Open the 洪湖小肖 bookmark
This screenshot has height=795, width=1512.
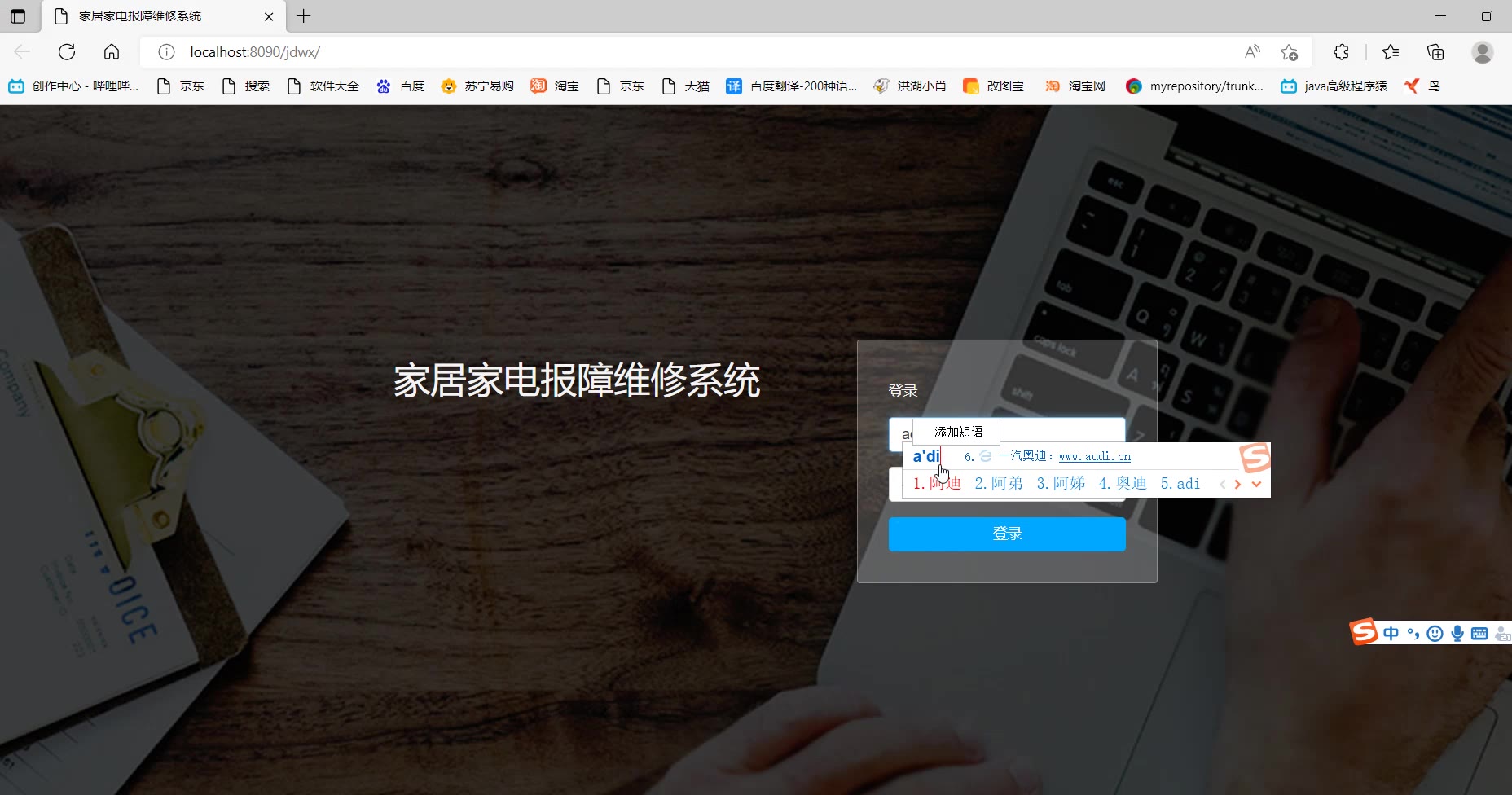[909, 86]
